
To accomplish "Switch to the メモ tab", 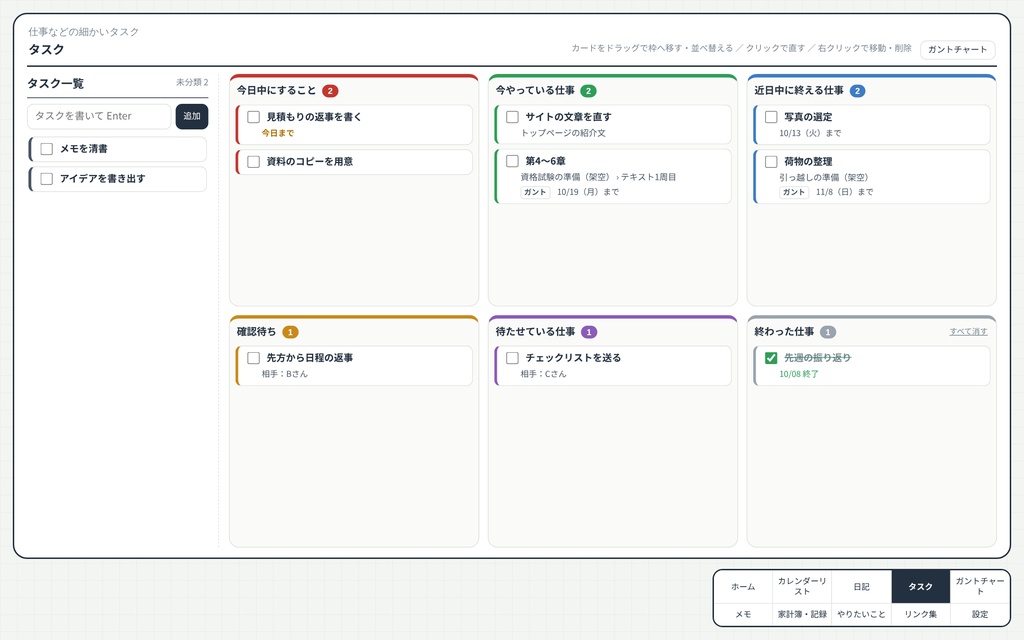I will 743,615.
